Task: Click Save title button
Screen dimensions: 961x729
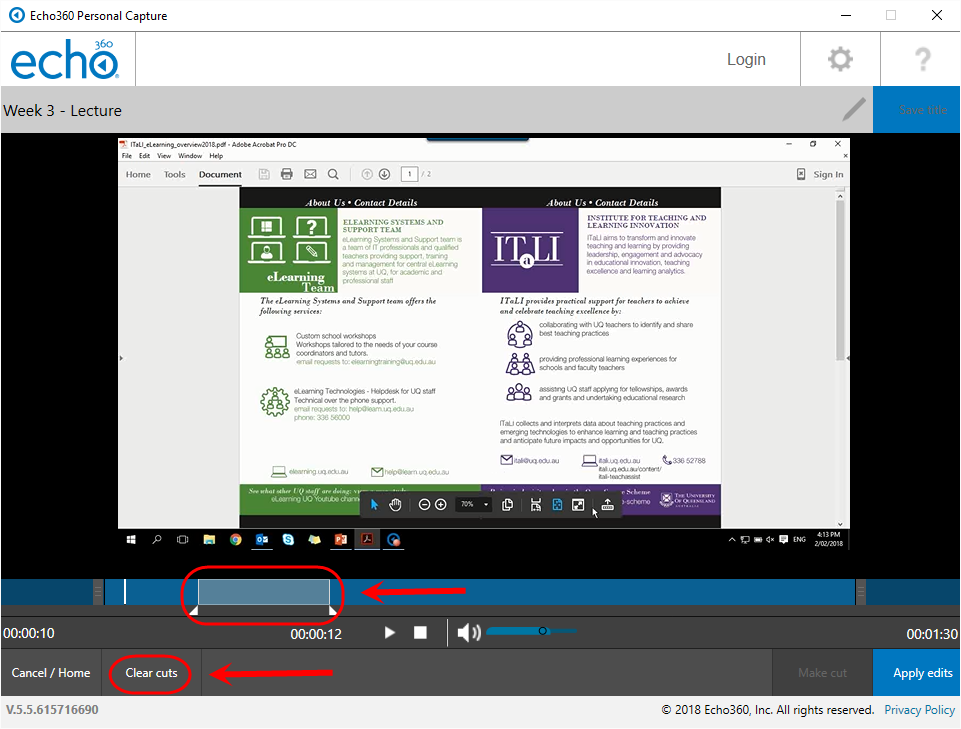Action: pos(917,110)
